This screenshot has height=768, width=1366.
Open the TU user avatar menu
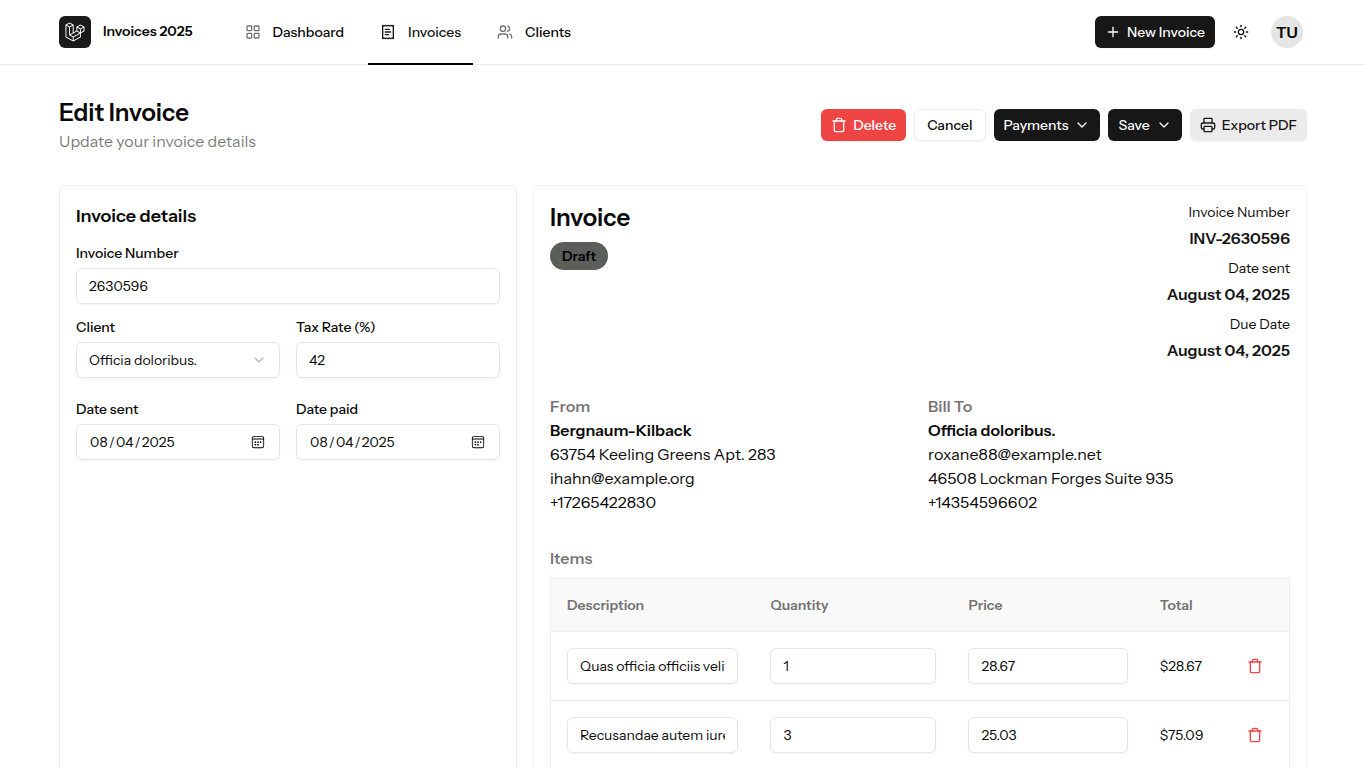[1287, 32]
